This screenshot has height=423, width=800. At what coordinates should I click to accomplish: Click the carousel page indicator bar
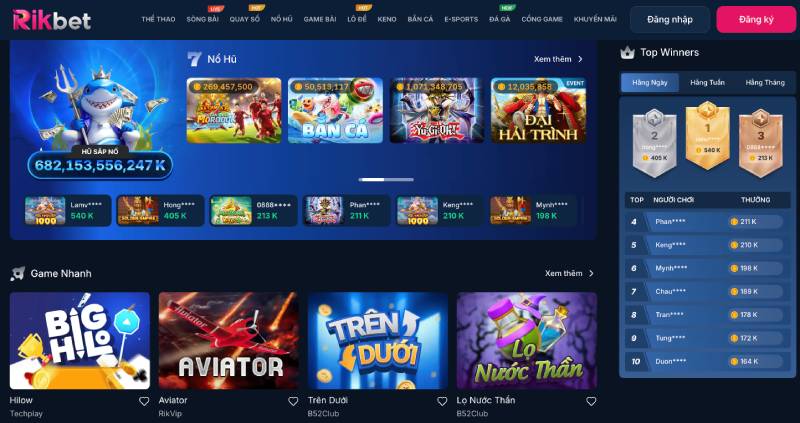coord(386,180)
